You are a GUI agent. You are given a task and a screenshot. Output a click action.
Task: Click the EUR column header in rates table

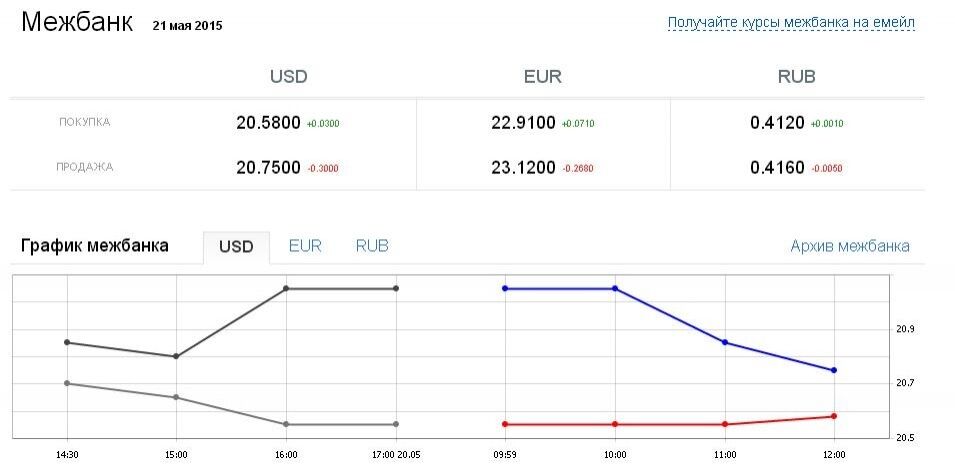[x=543, y=76]
